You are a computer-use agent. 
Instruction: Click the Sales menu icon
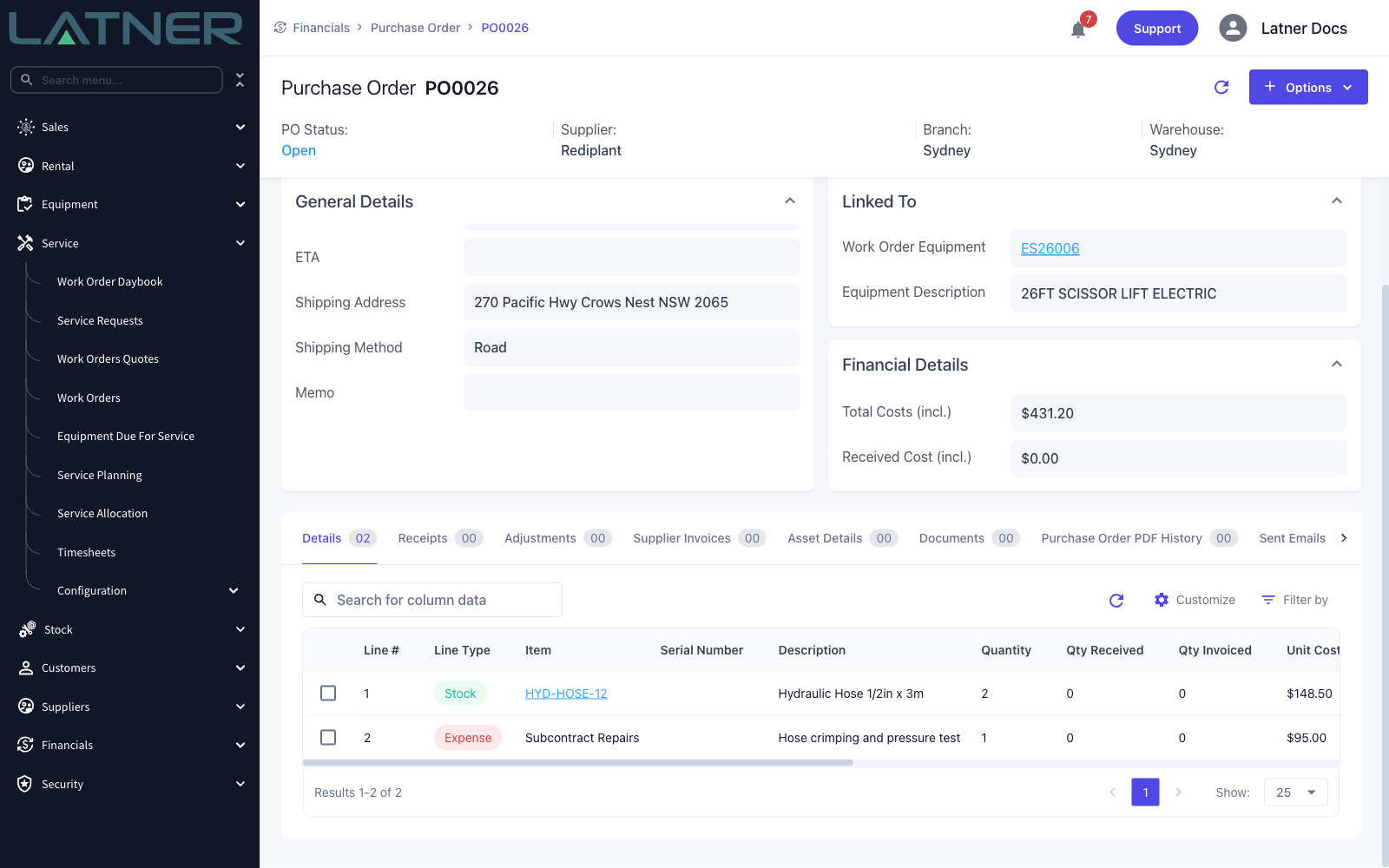coord(26,127)
